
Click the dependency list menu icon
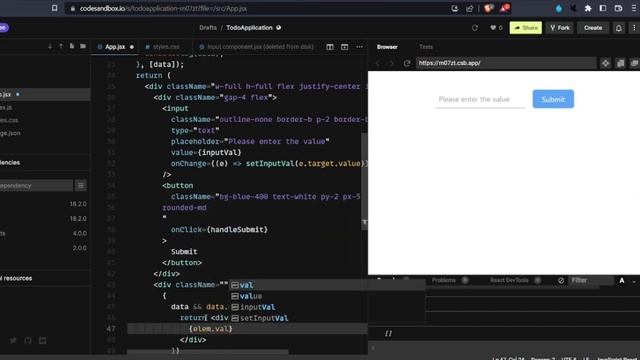pyautogui.click(x=81, y=186)
